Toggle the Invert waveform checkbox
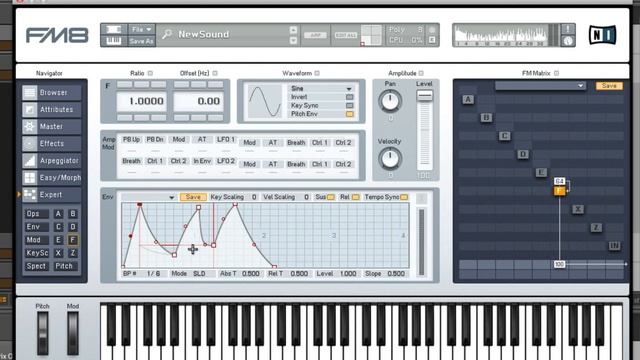Viewport: 640px width, 360px height. click(349, 97)
